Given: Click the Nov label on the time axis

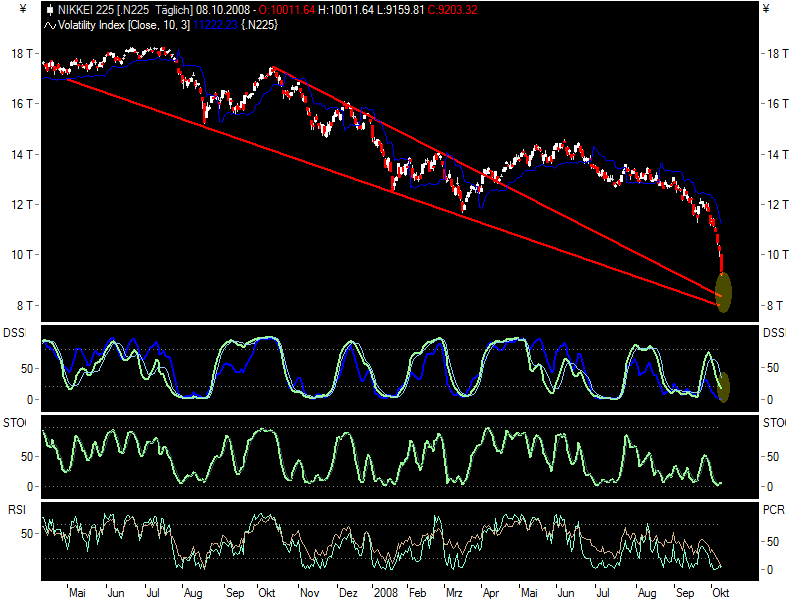Looking at the screenshot, I should [x=309, y=593].
